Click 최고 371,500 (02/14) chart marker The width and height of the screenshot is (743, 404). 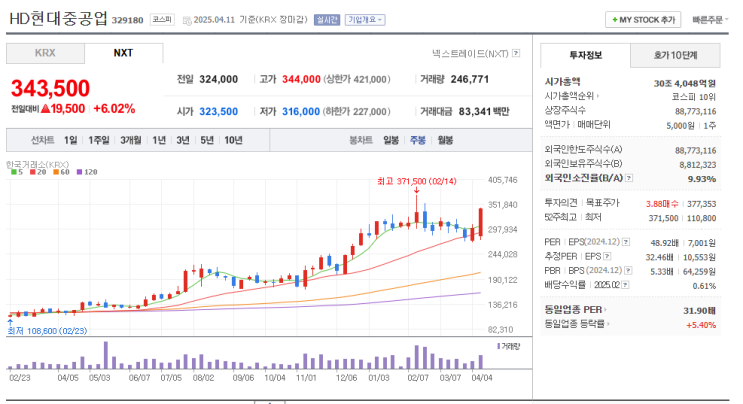tap(417, 181)
